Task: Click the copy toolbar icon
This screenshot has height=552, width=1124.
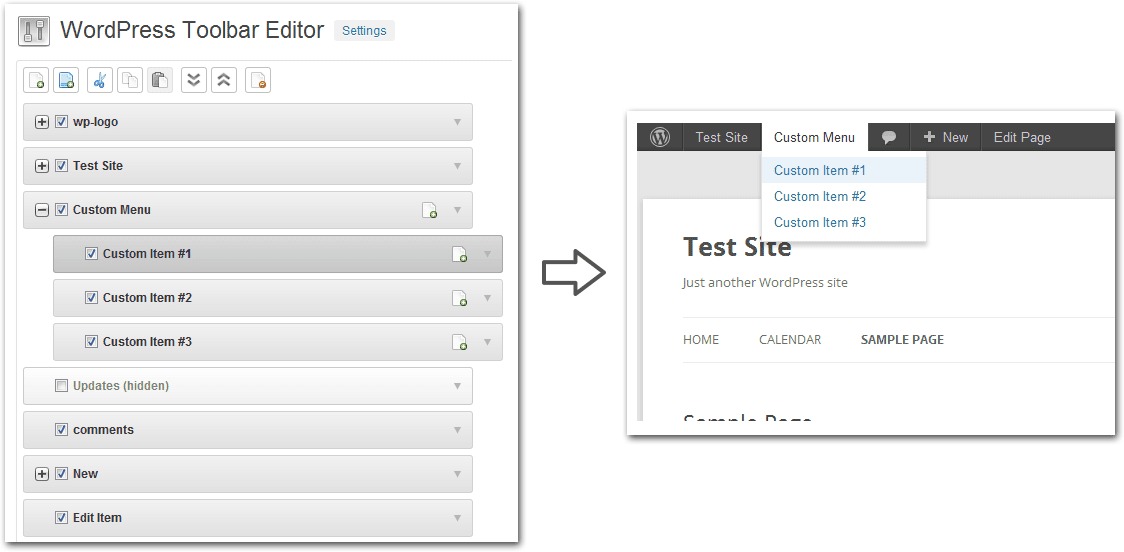Action: pos(130,80)
